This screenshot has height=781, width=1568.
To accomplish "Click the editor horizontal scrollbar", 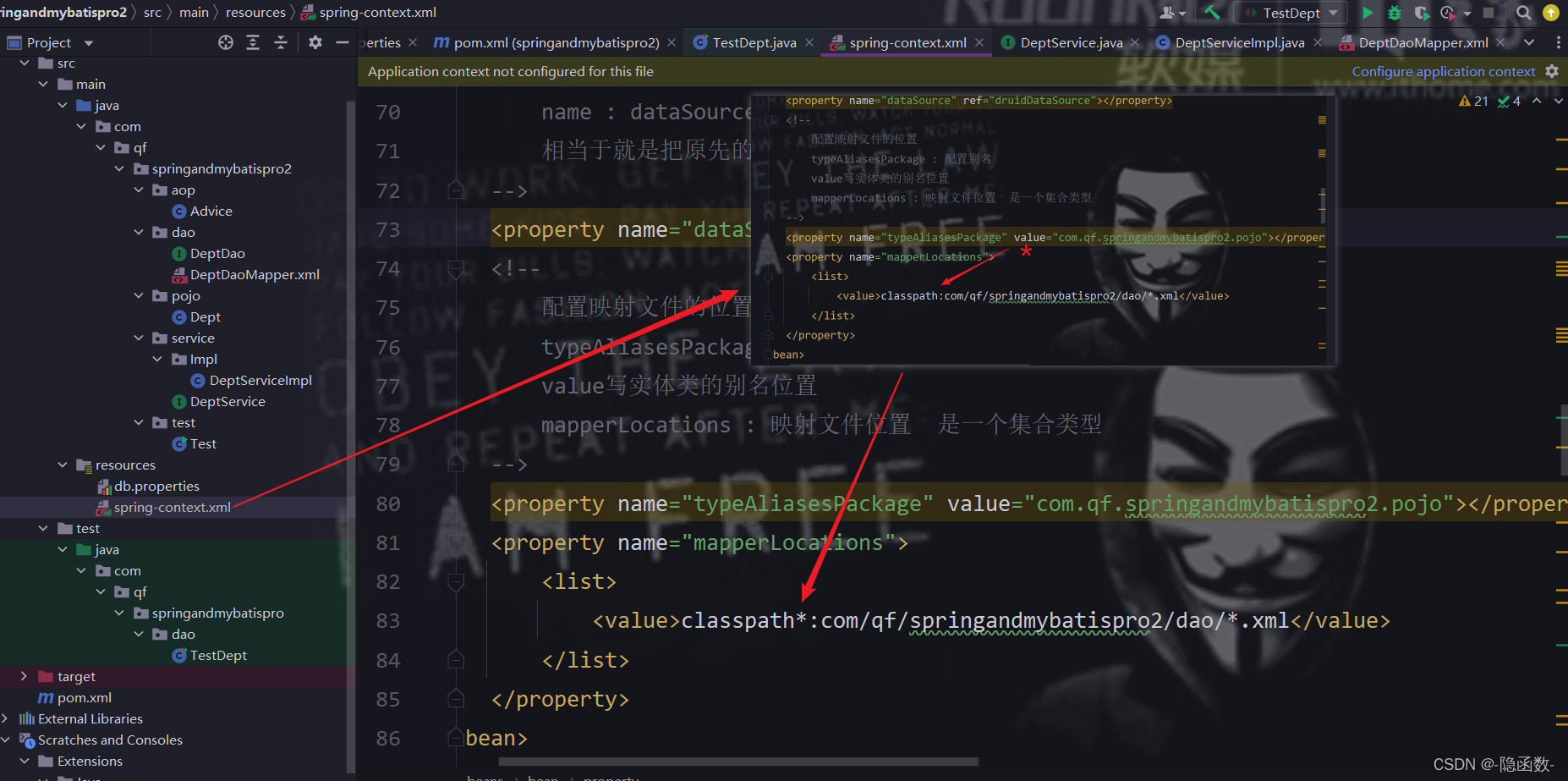I will [738, 762].
